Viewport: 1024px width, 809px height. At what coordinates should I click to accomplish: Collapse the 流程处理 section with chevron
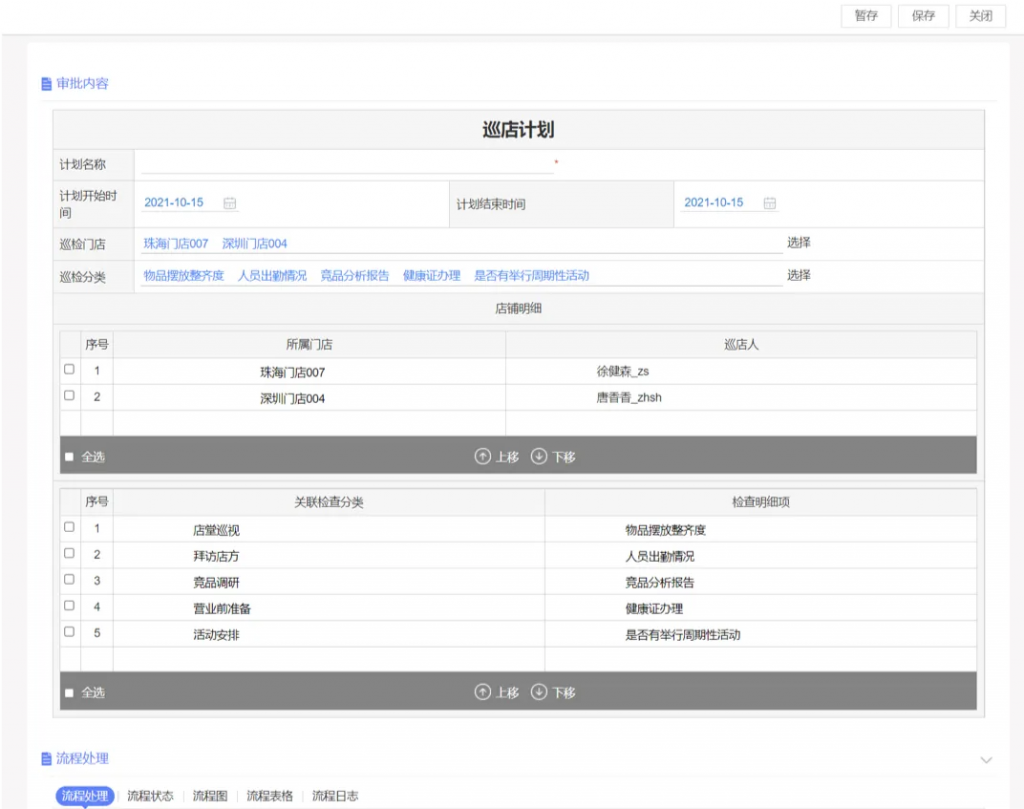(x=986, y=760)
